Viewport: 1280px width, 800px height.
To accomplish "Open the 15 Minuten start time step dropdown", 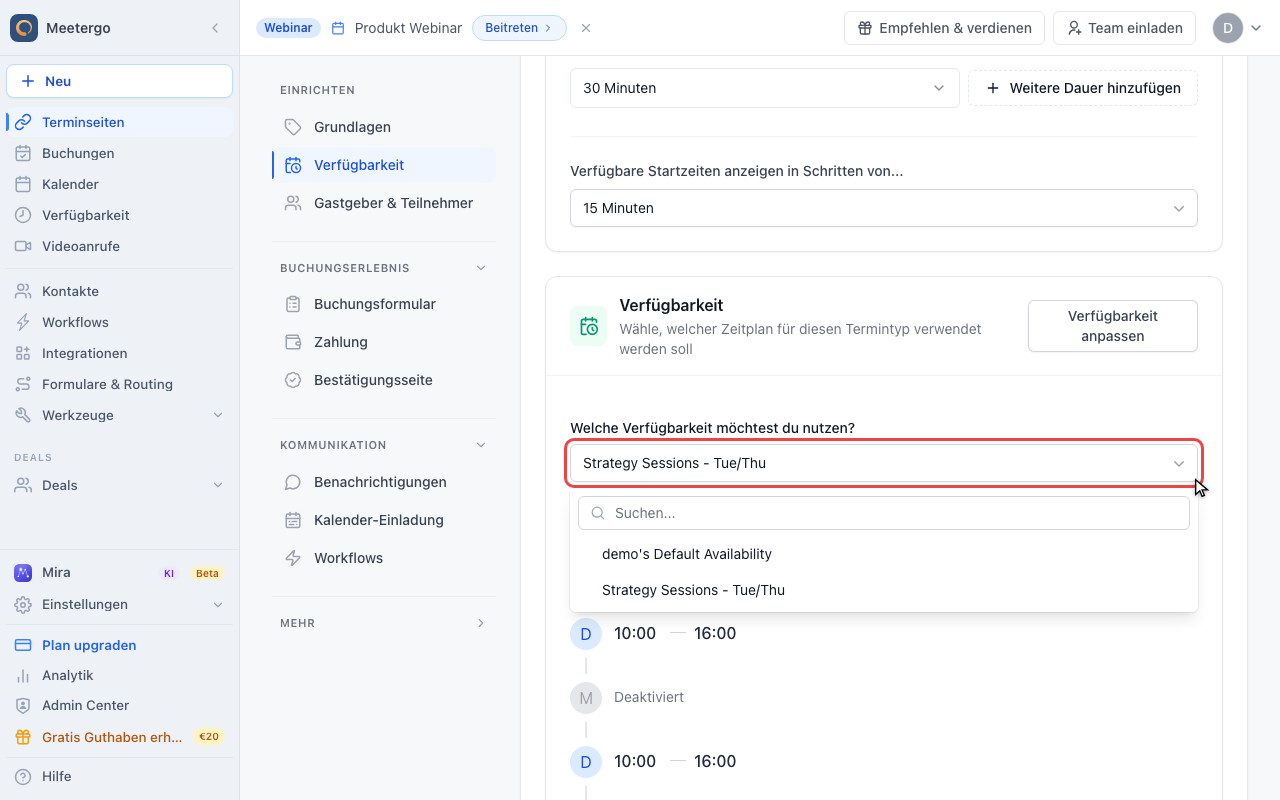I will (884, 208).
